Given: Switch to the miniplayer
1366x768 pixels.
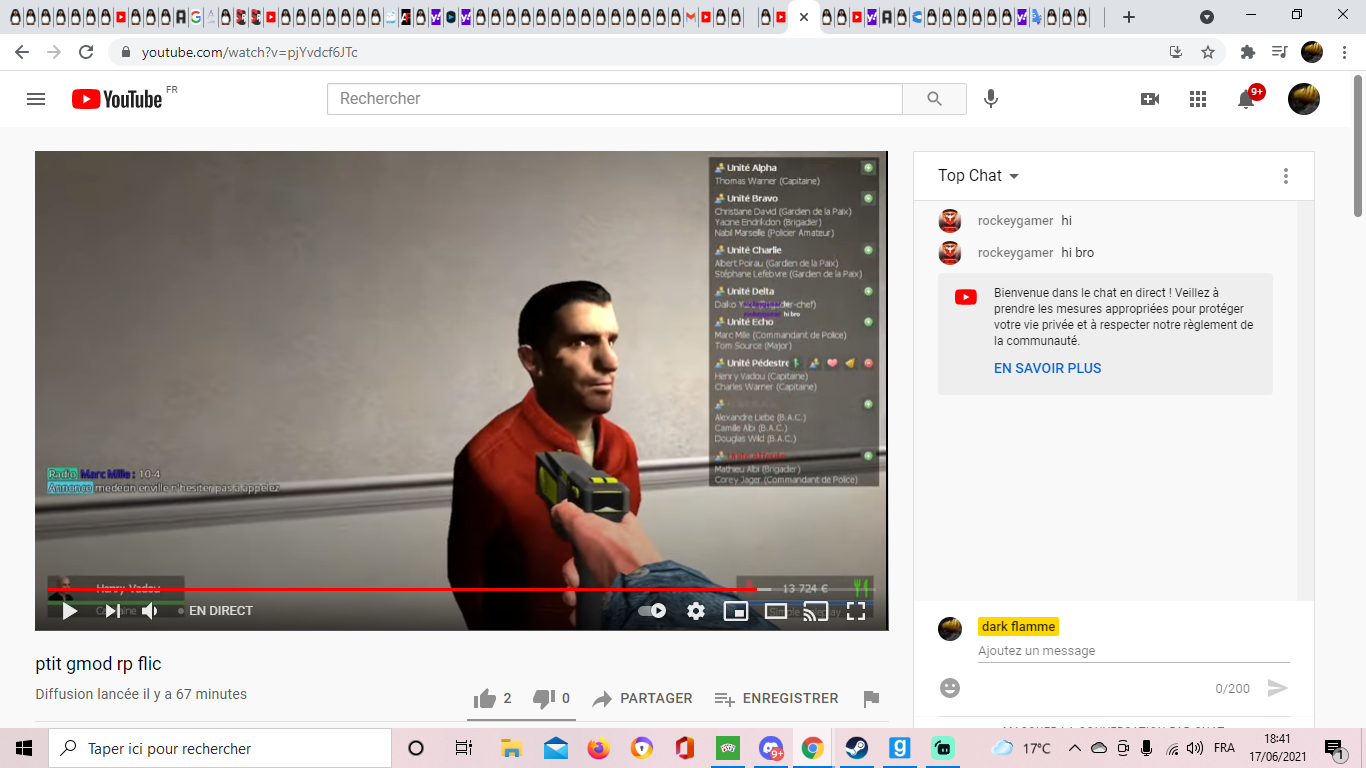Looking at the screenshot, I should [736, 611].
